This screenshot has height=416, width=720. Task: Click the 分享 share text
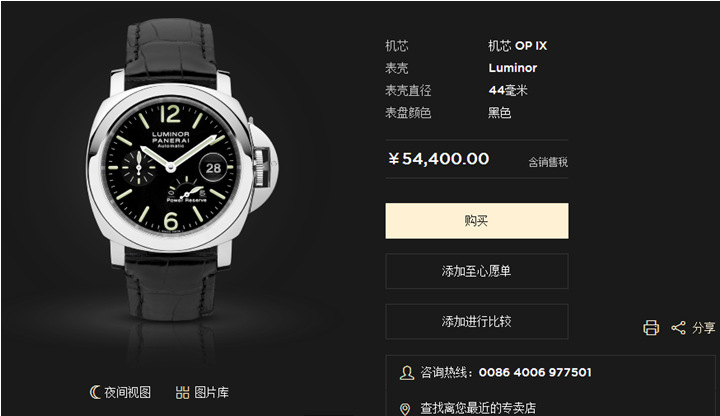703,328
